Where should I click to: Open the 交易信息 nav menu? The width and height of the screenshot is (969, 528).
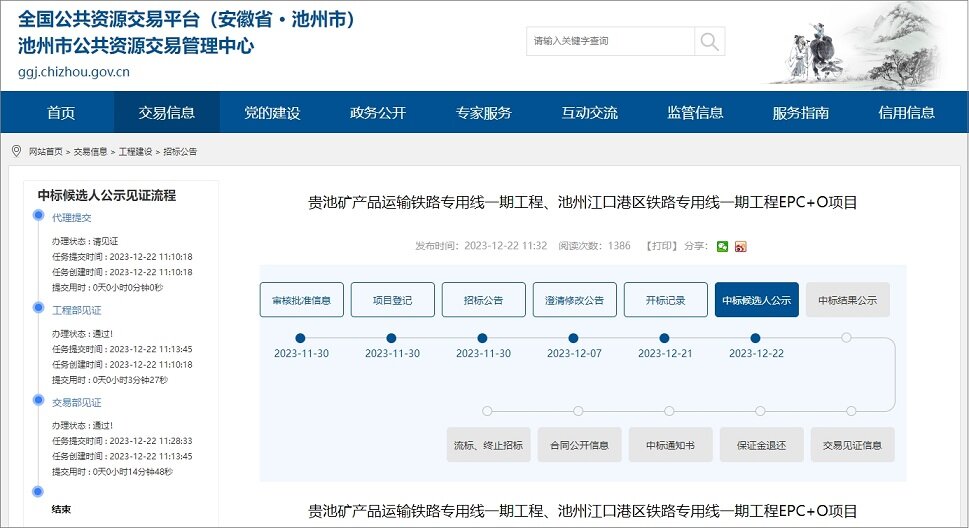pos(167,113)
